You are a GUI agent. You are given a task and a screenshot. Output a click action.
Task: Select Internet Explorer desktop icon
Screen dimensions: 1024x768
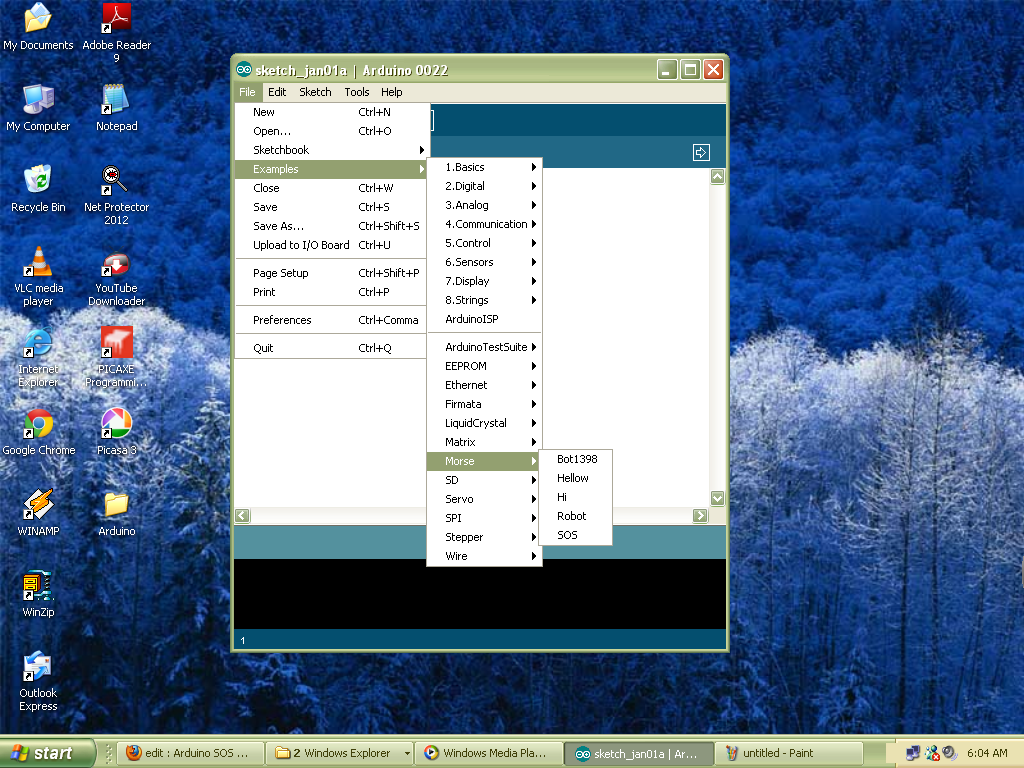click(38, 357)
